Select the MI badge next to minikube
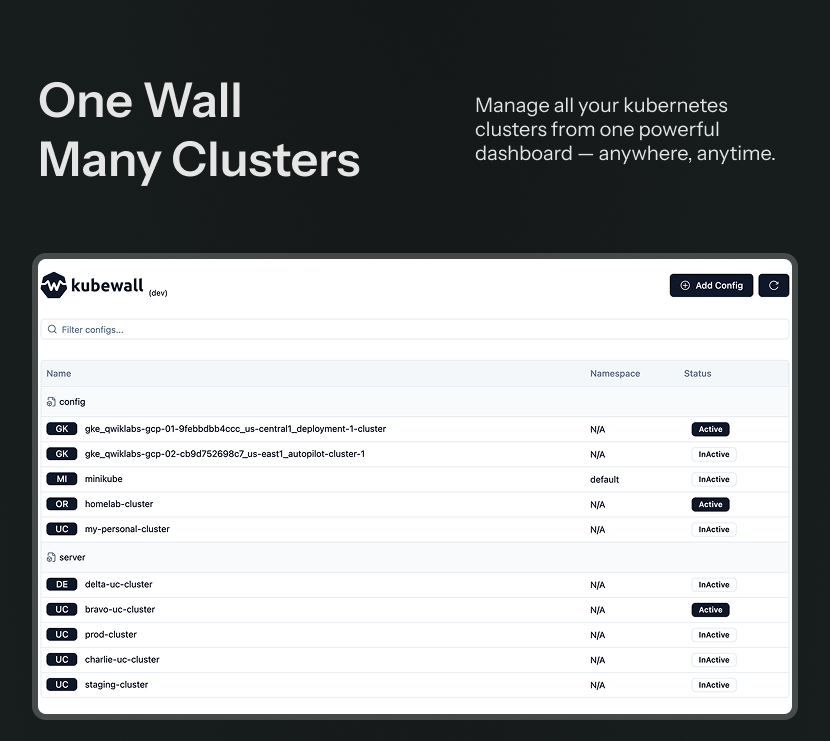This screenshot has width=830, height=741. coord(61,478)
